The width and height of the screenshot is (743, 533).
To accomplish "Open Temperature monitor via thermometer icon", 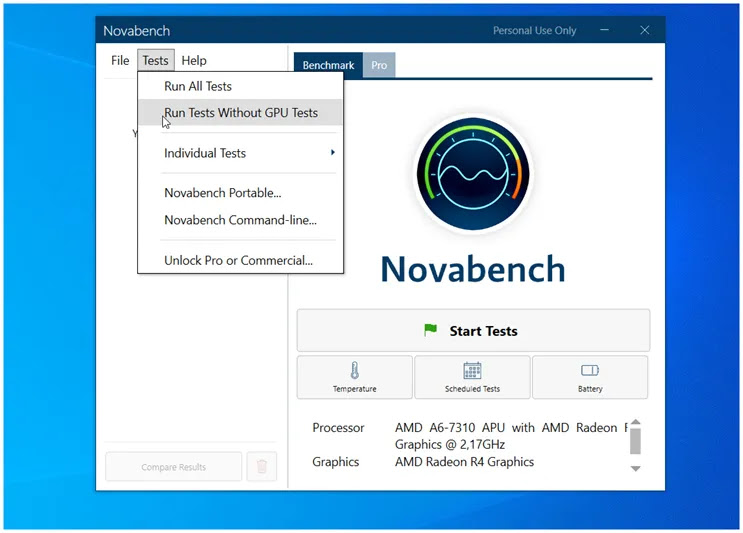I will point(354,370).
